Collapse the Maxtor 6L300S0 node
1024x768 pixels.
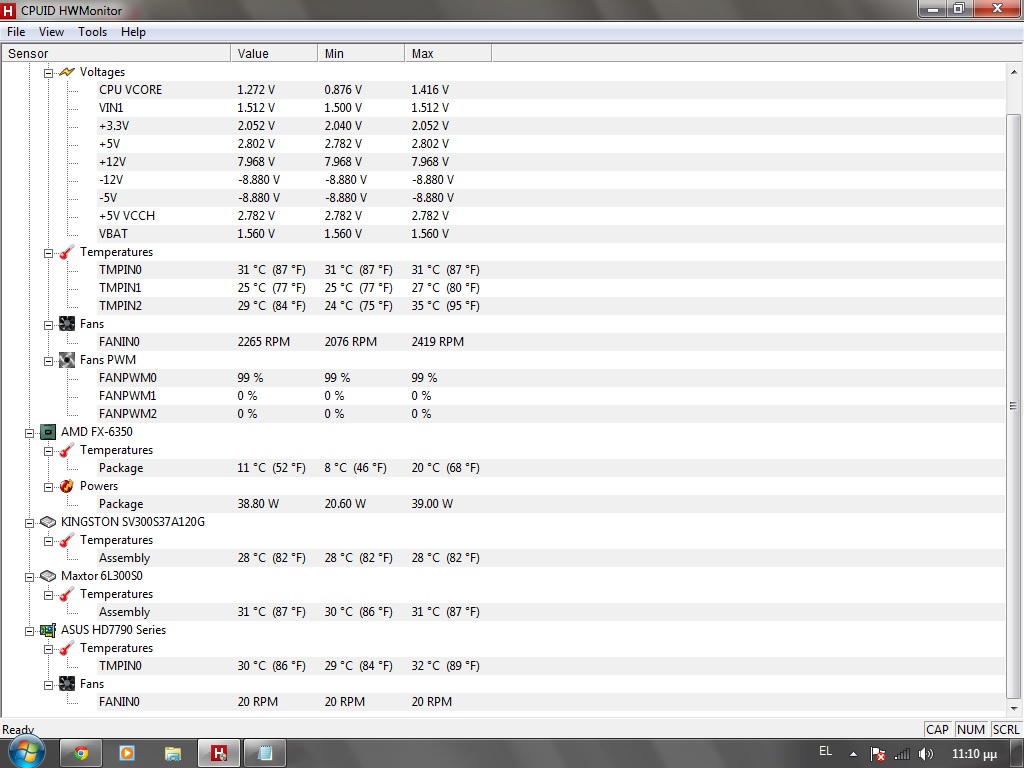pos(29,577)
